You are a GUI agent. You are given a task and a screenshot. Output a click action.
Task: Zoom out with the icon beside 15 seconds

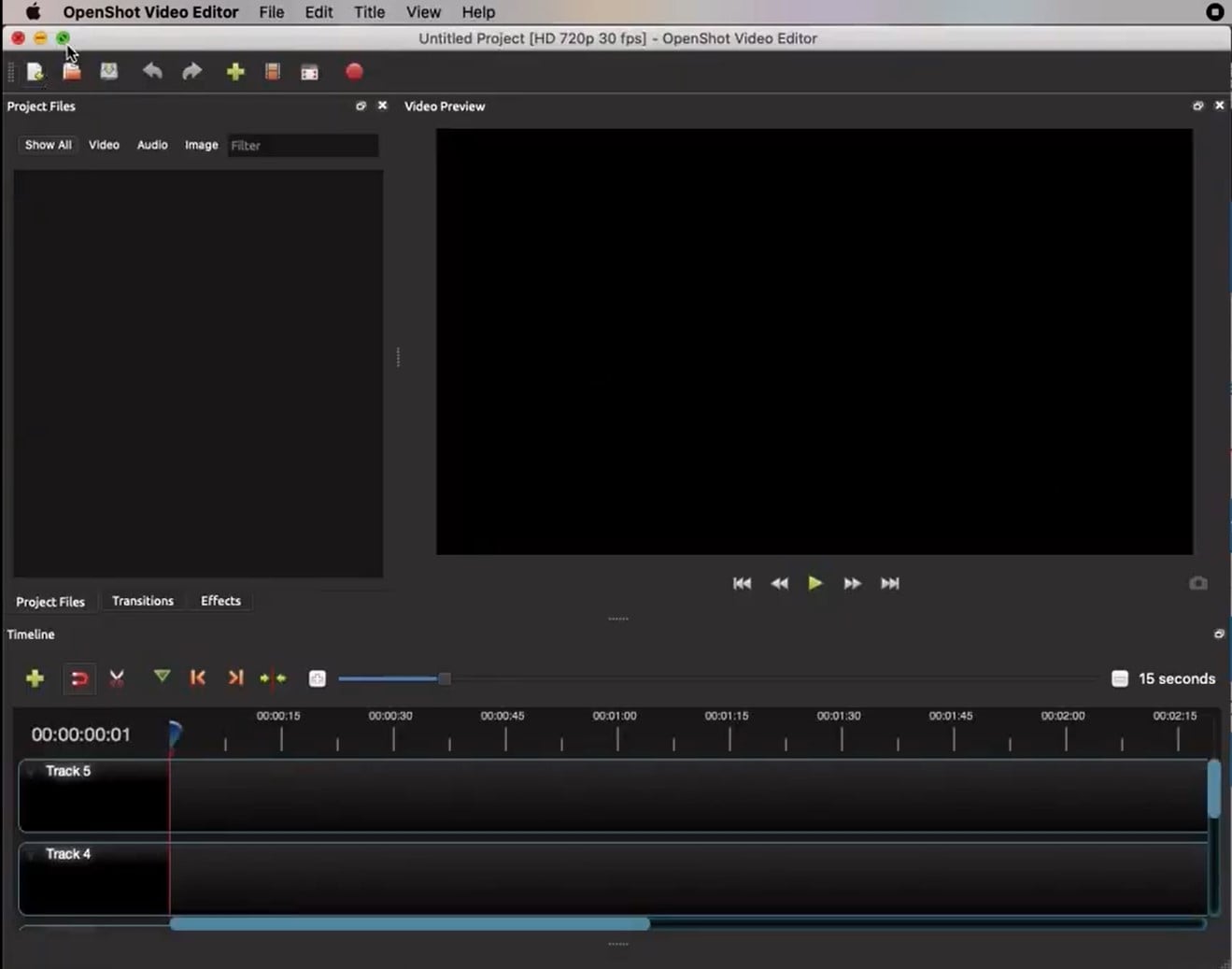[x=1120, y=679]
